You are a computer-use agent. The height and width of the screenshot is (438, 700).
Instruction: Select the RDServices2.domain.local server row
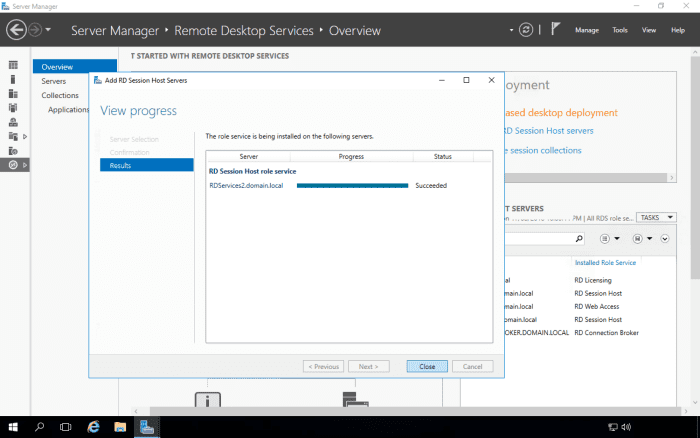(349, 185)
